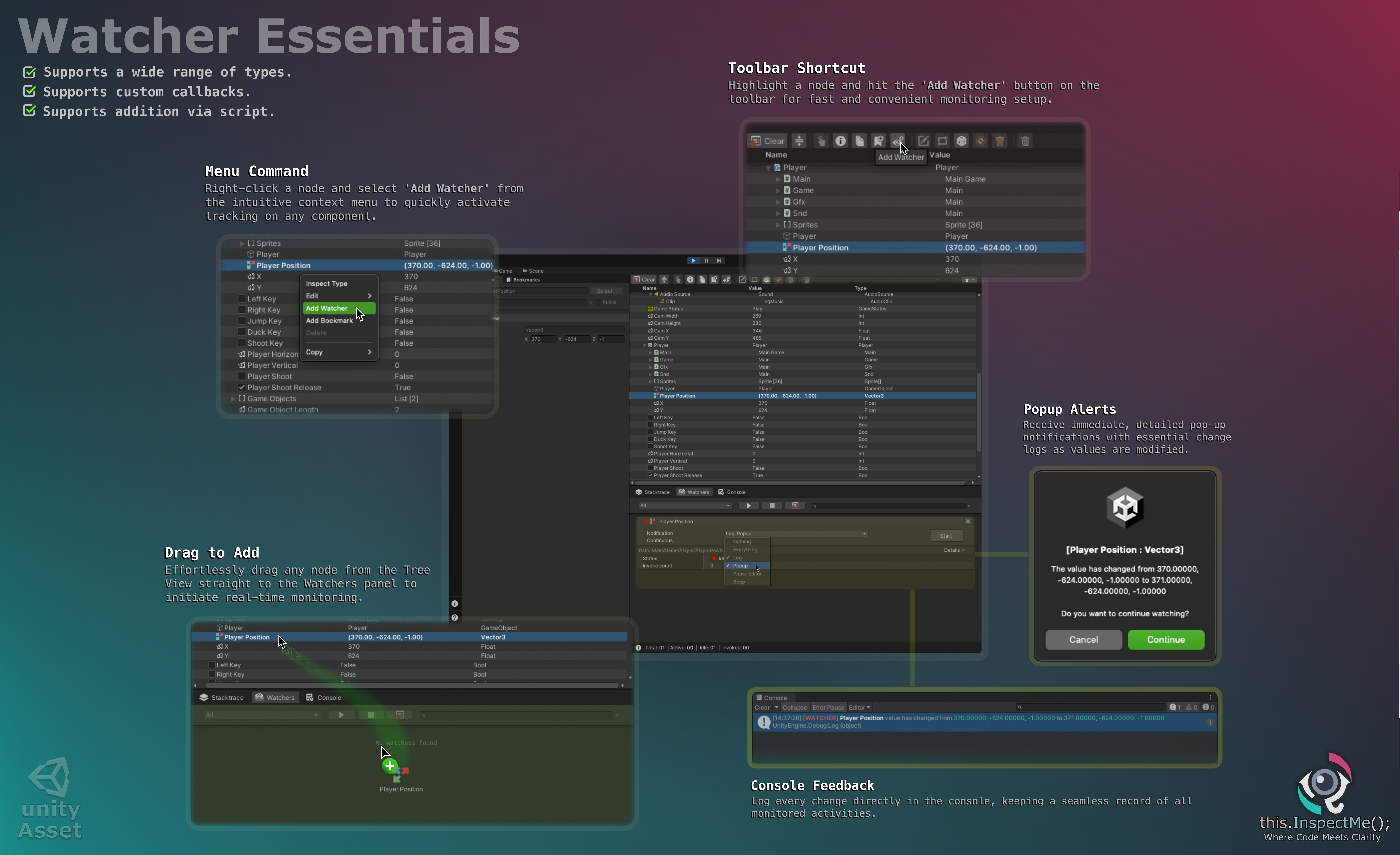
Task: Click the dice cube icon in Toolbar Shortcut toolbar
Action: pyautogui.click(x=961, y=141)
